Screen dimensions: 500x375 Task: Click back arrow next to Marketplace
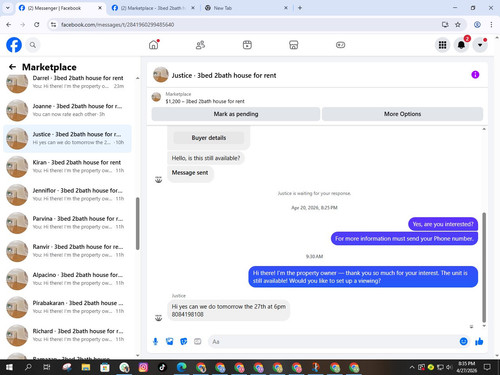click(12, 67)
